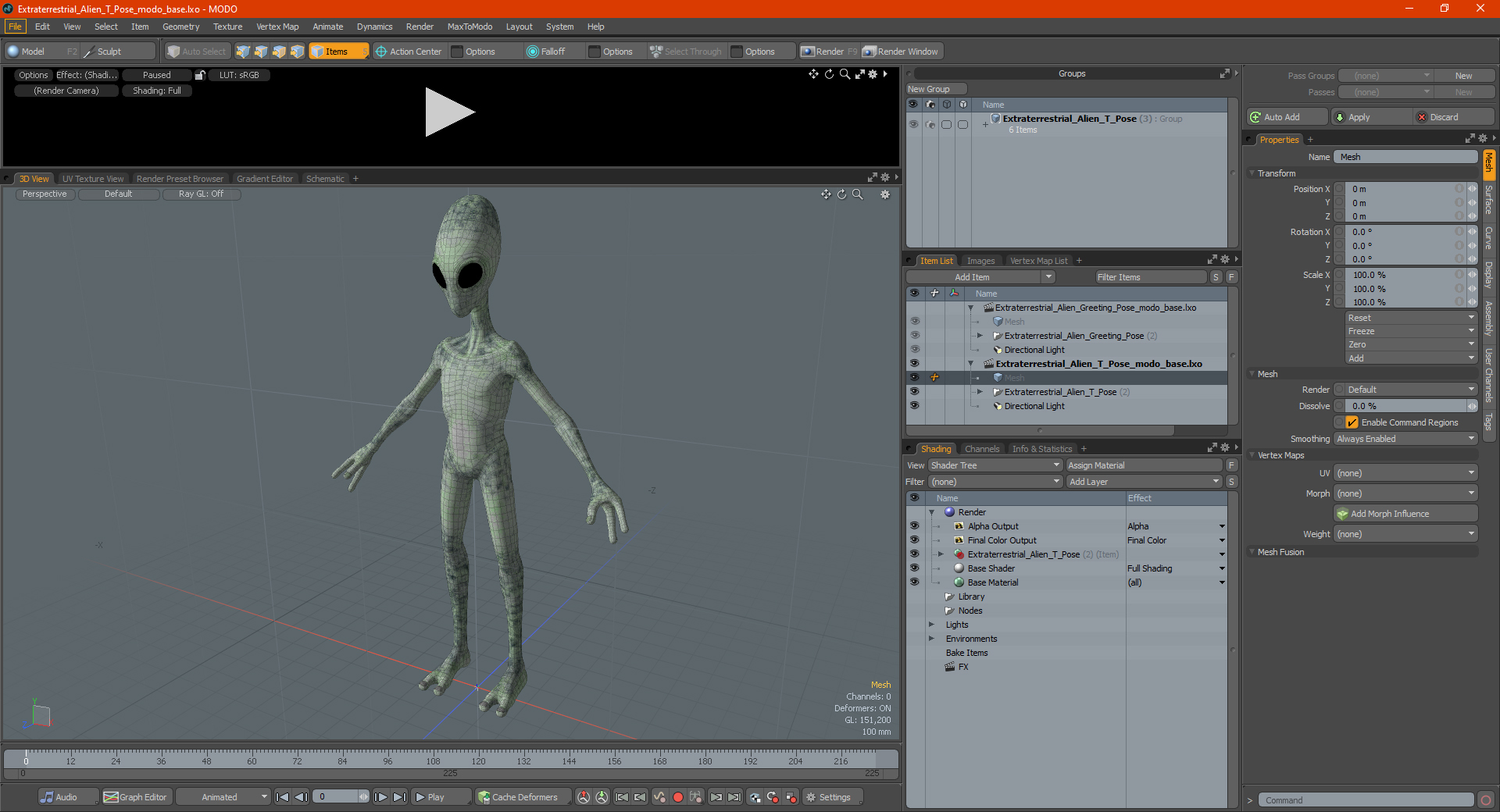Click the Discard button
Image resolution: width=1500 pixels, height=812 pixels.
(1454, 117)
